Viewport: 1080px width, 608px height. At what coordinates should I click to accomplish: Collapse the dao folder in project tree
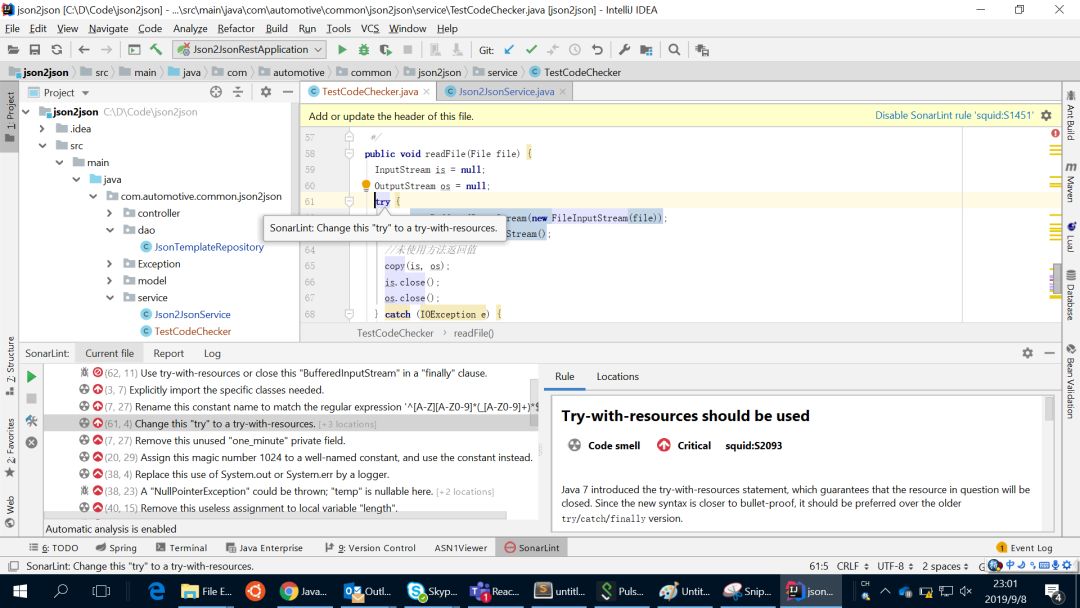point(111,230)
